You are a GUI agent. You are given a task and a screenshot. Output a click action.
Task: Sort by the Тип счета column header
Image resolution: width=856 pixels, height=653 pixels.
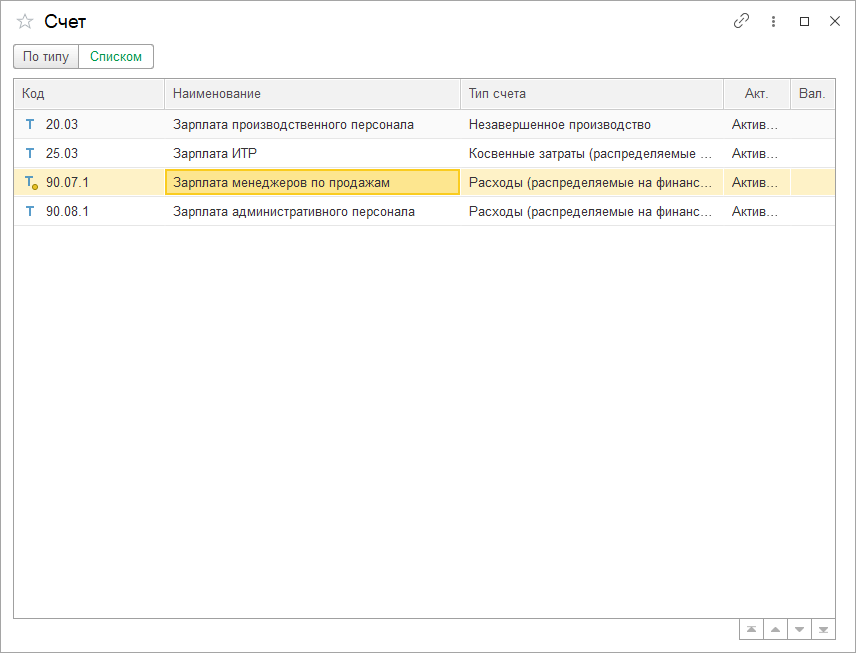[591, 94]
